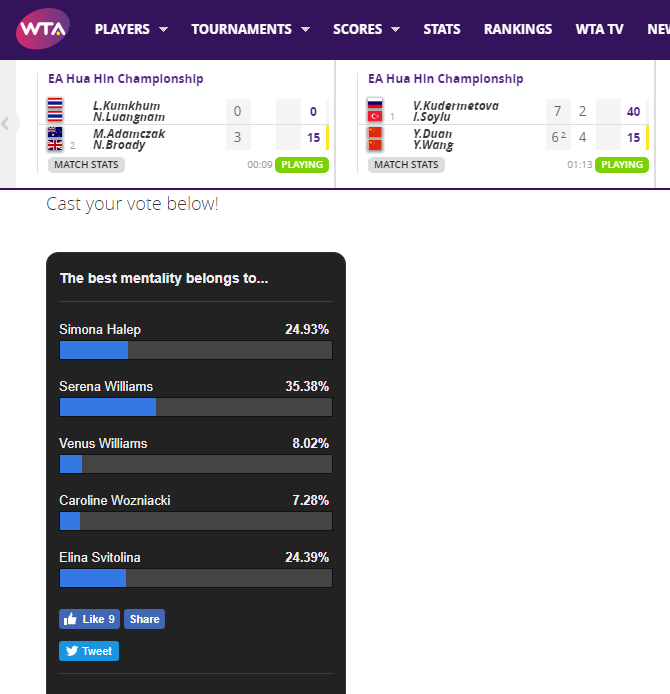Viewport: 670px width, 694px height.
Task: Expand the Players dropdown menu
Action: click(x=131, y=29)
